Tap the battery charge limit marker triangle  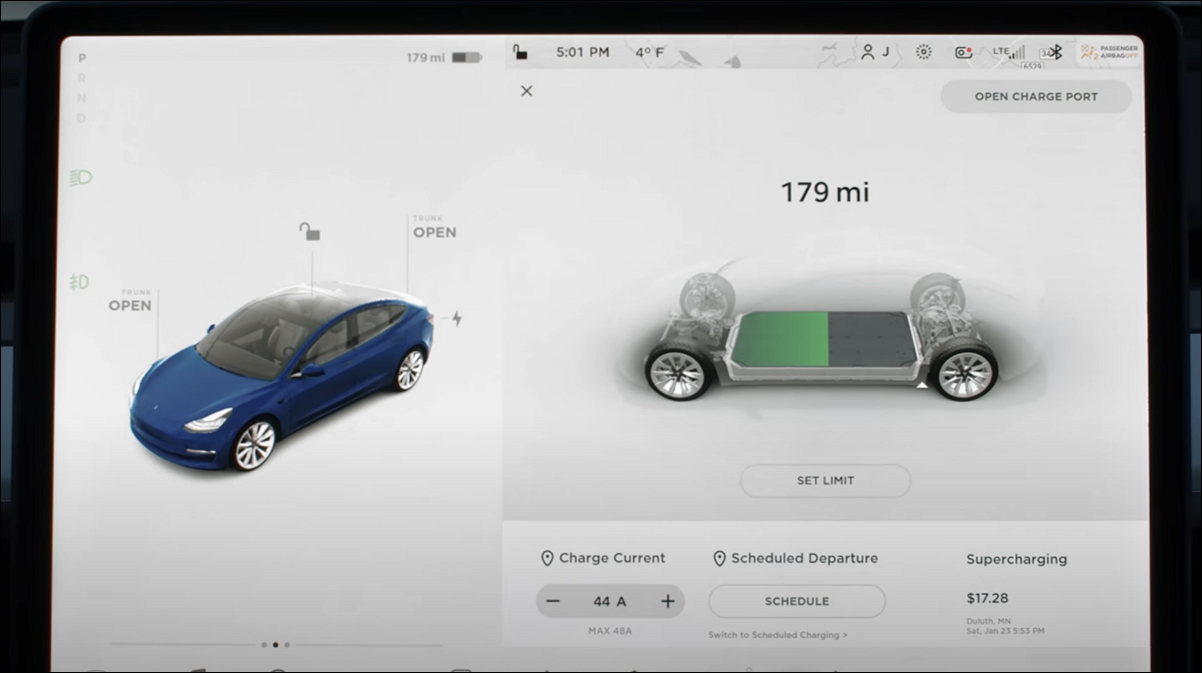[922, 383]
